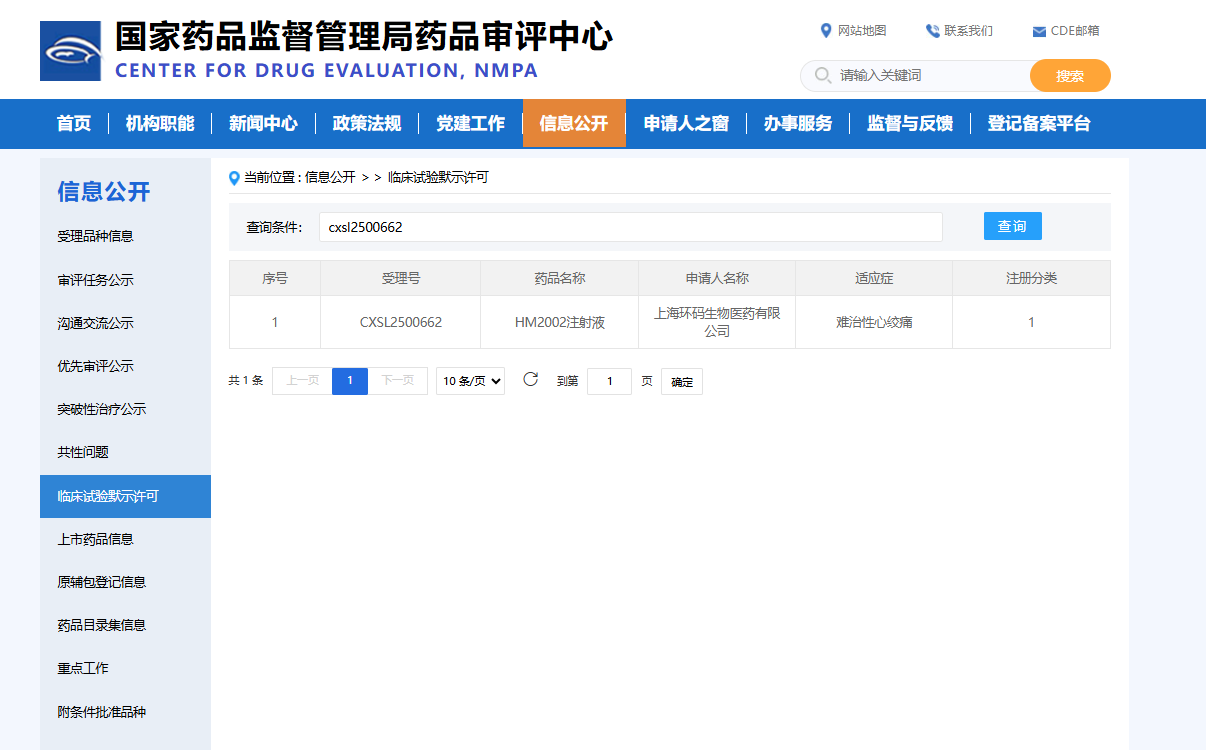
Task: Click 确定 to confirm page jump
Action: (681, 382)
